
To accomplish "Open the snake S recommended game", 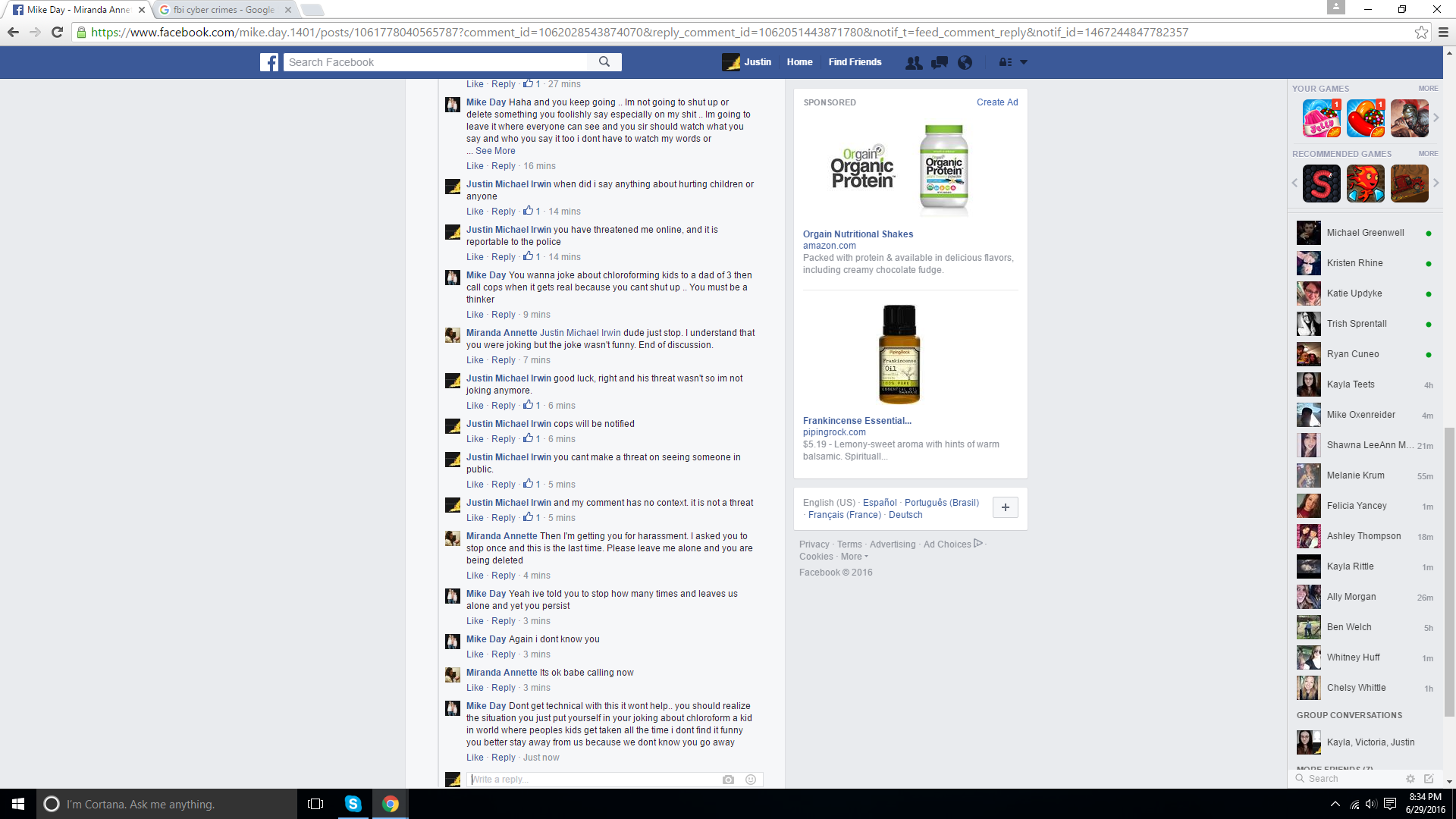I will (x=1321, y=184).
